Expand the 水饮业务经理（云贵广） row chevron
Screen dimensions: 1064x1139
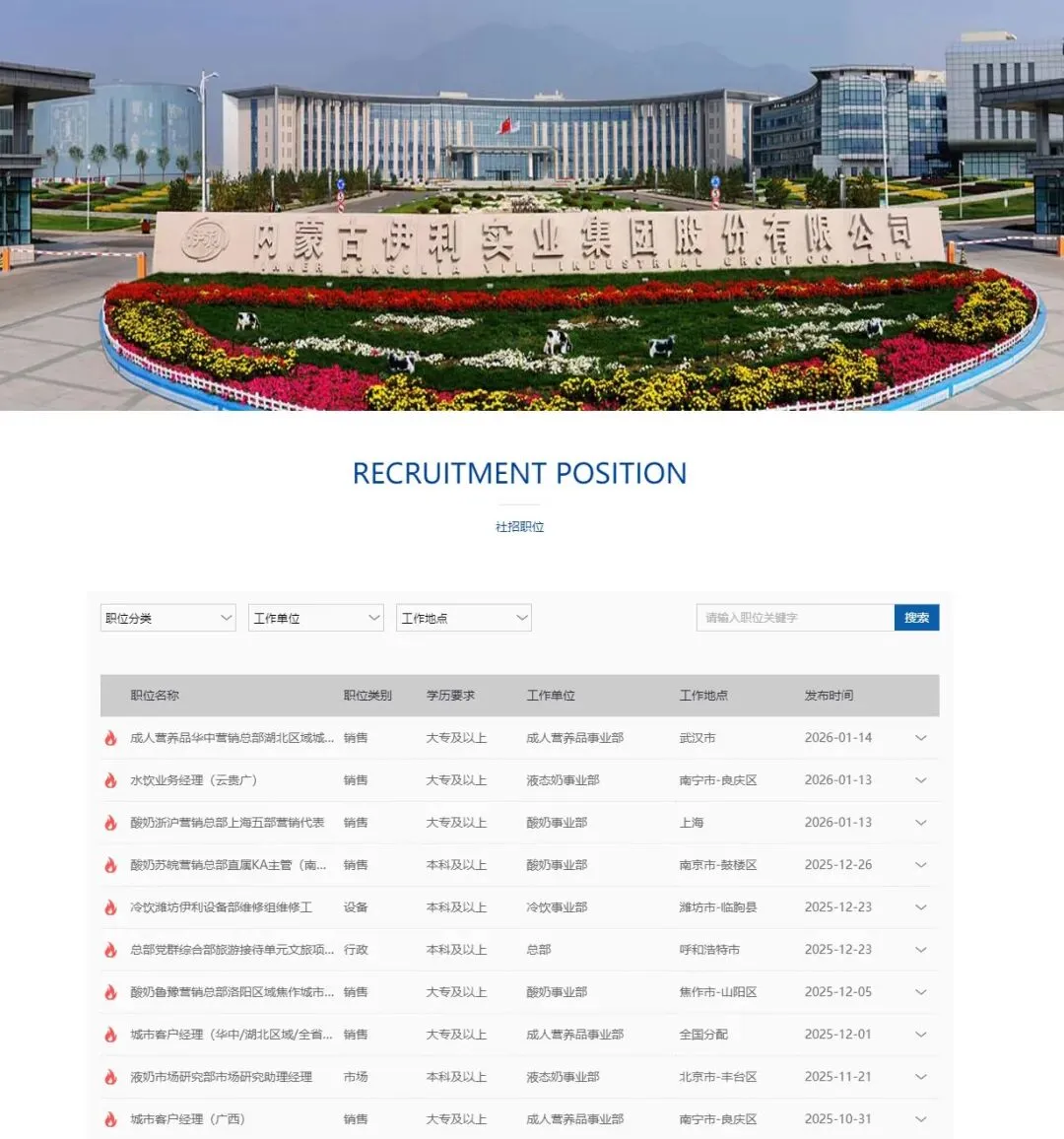pos(921,780)
